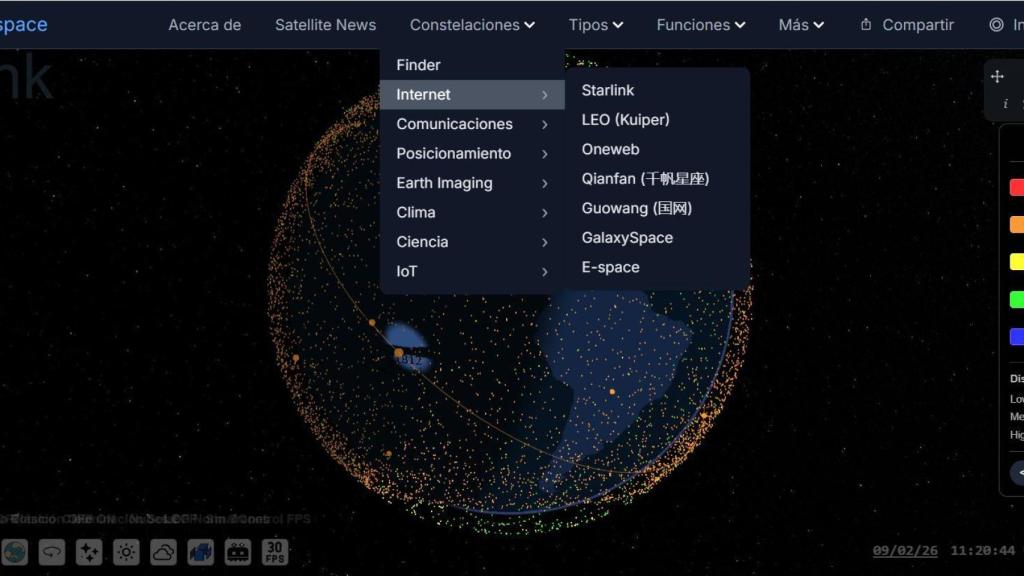Screen dimensions: 1024x576
Task: Click the Acerca de link
Action: coord(205,24)
